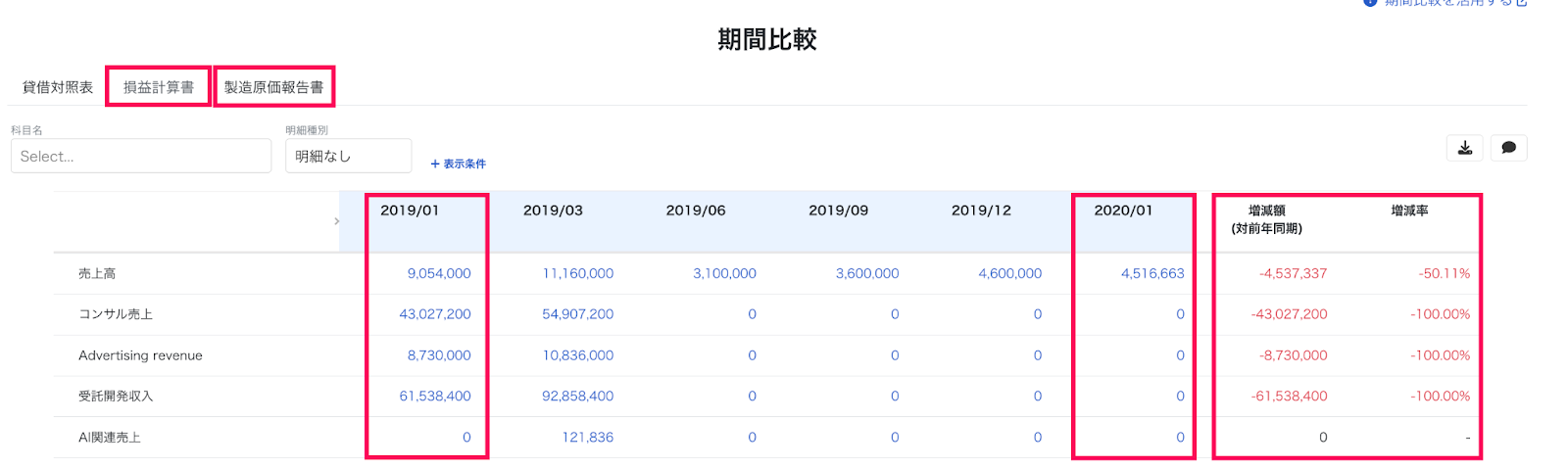The image size is (1568, 469).
Task: Click the Advertising revenue row label
Action: click(x=140, y=355)
